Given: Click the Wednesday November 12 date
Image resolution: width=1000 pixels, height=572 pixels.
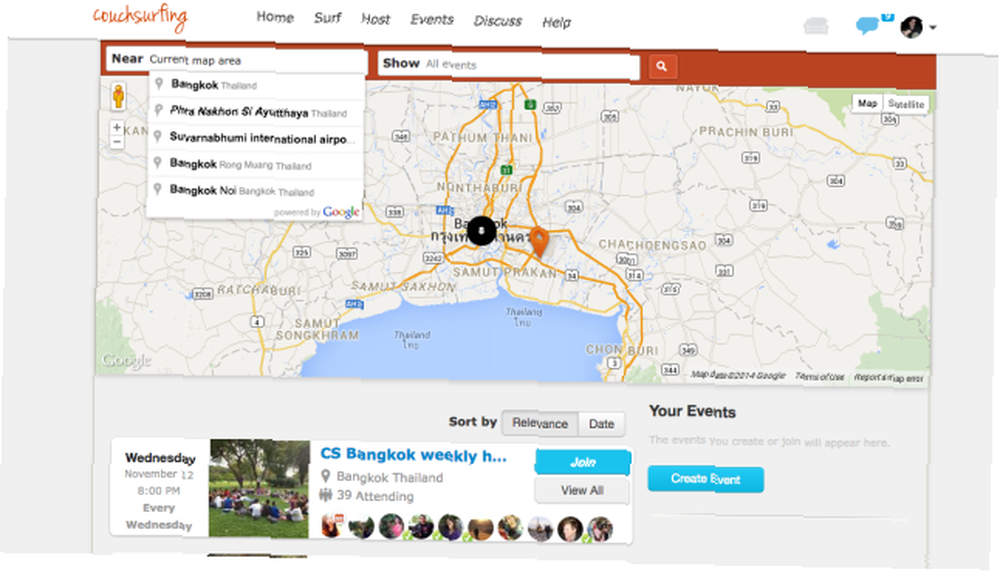Looking at the screenshot, I should point(159,466).
